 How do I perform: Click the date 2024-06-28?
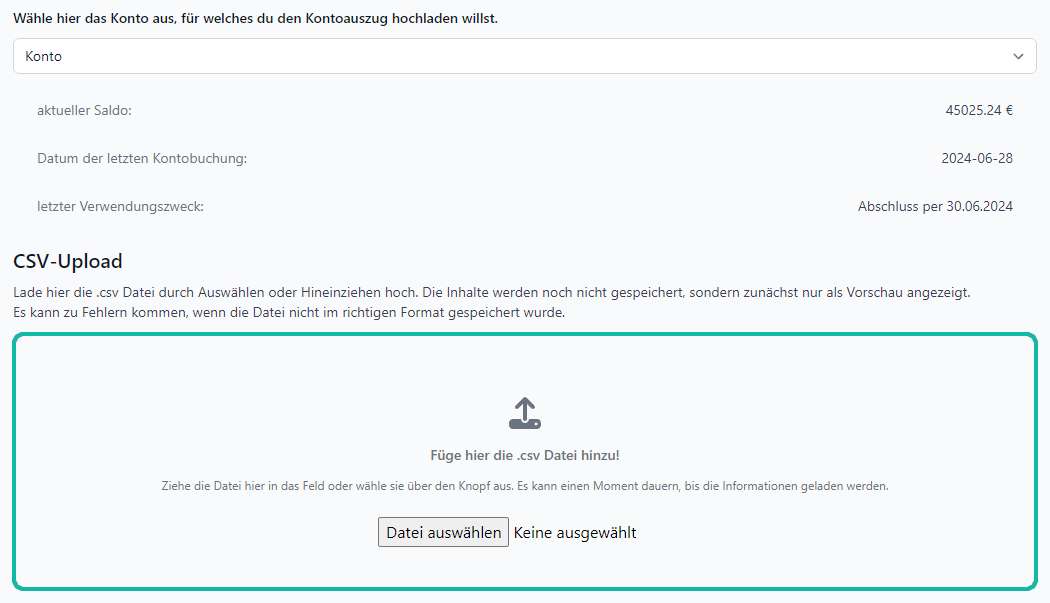[x=978, y=158]
